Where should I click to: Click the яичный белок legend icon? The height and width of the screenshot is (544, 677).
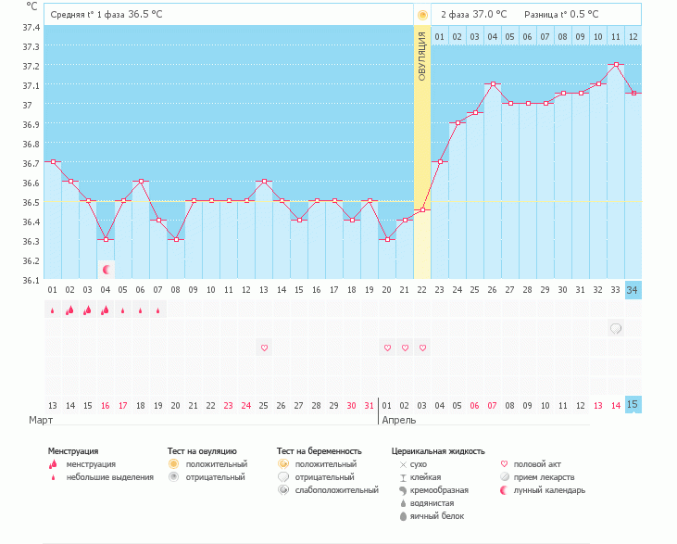(402, 516)
